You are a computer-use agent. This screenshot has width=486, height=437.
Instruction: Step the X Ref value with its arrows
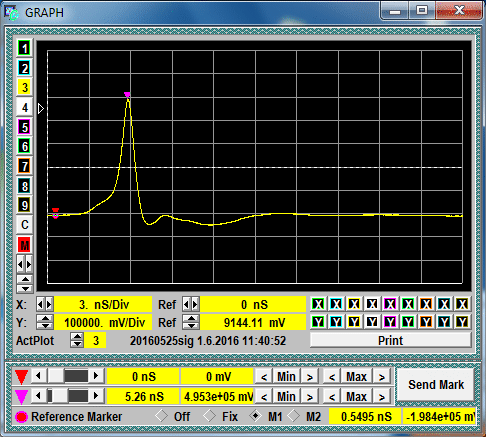click(x=191, y=304)
